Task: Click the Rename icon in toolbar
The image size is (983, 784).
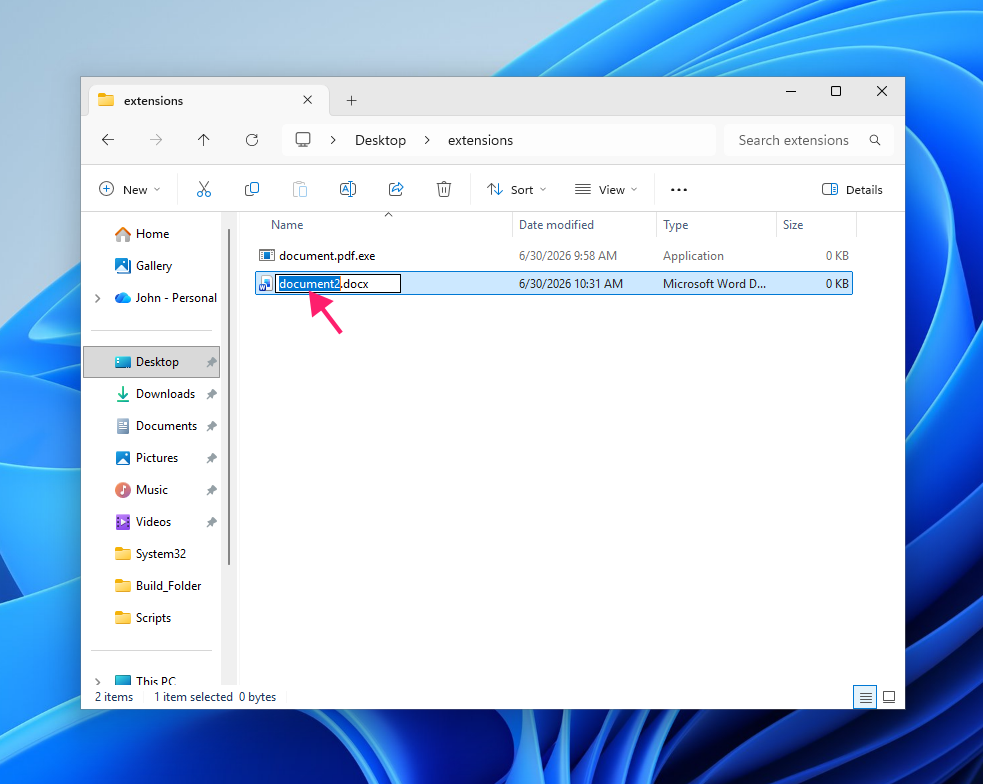Action: click(x=348, y=189)
